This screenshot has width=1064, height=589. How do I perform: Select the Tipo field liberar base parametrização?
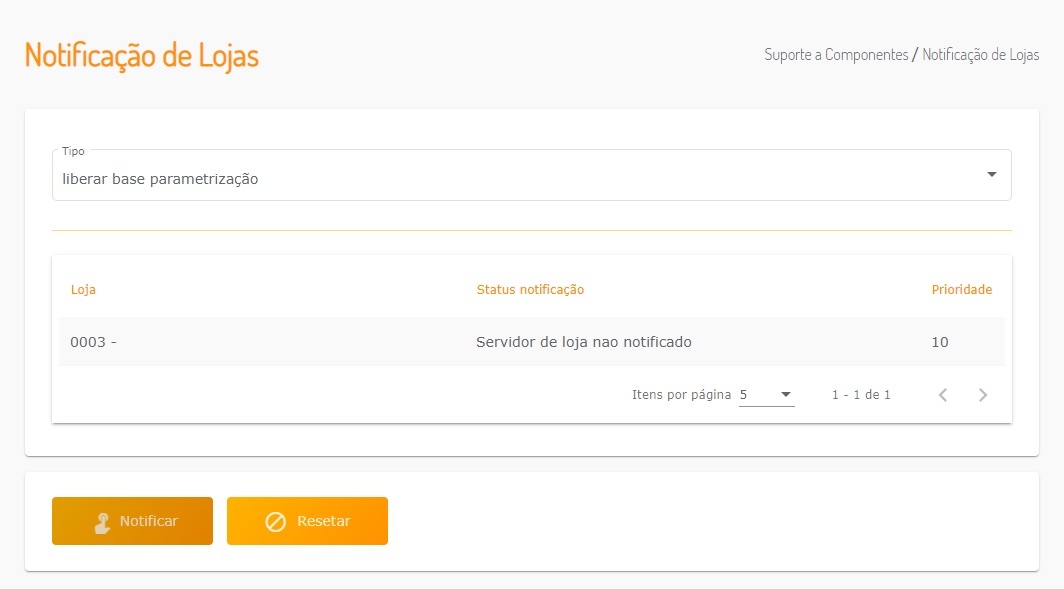tap(531, 175)
